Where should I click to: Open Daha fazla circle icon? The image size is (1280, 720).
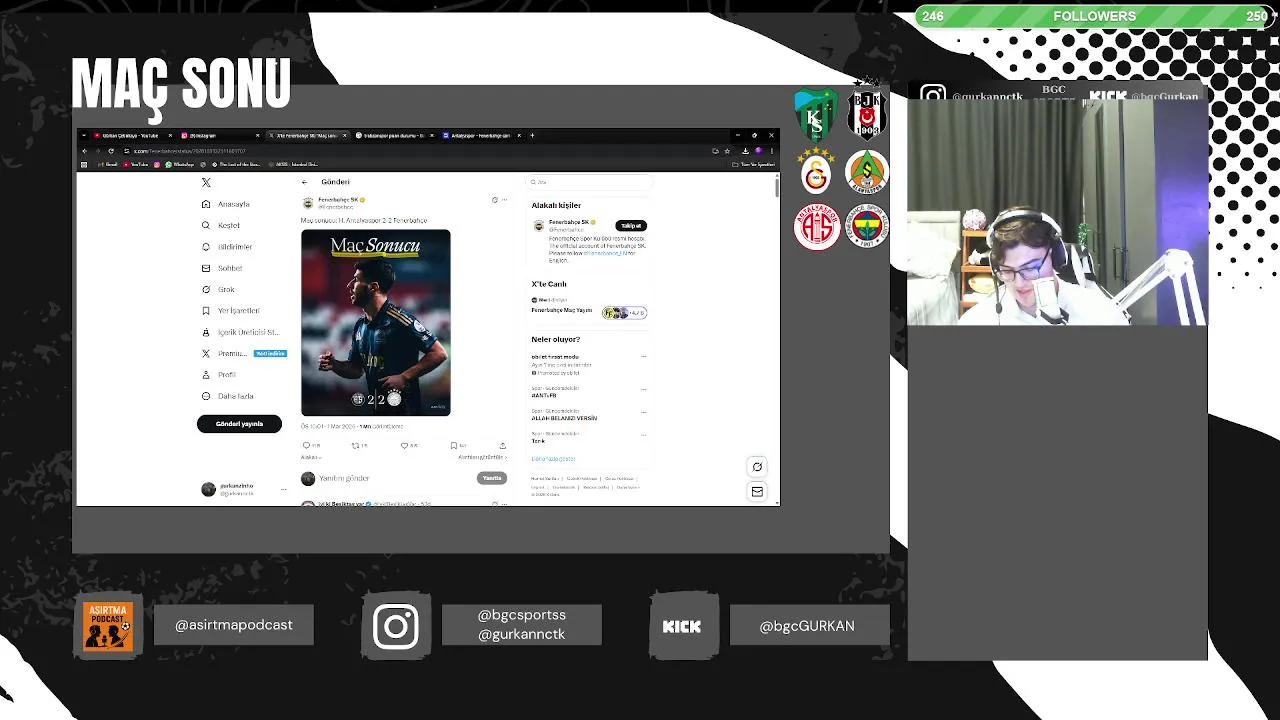click(206, 396)
